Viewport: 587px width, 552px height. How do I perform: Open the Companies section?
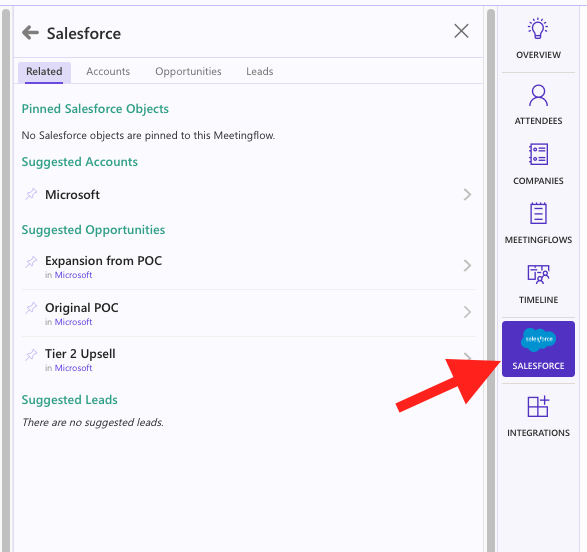[x=538, y=164]
